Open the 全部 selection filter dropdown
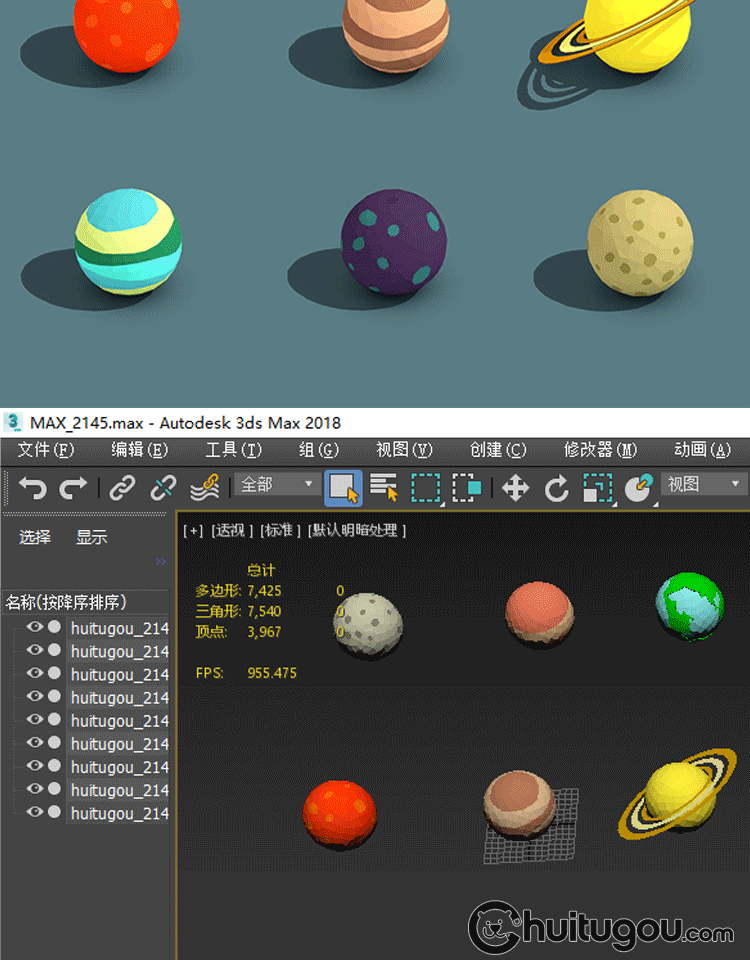Image resolution: width=750 pixels, height=960 pixels. tap(278, 485)
